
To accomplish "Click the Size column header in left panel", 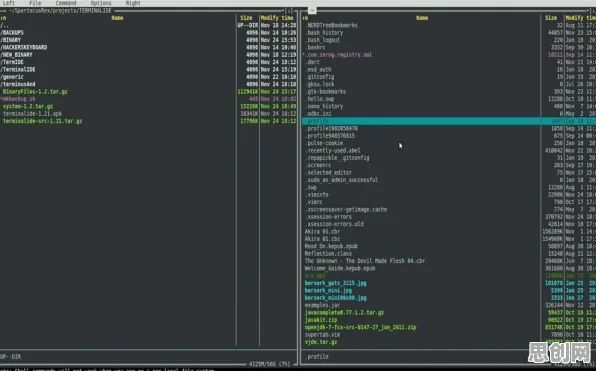I will click(246, 18).
